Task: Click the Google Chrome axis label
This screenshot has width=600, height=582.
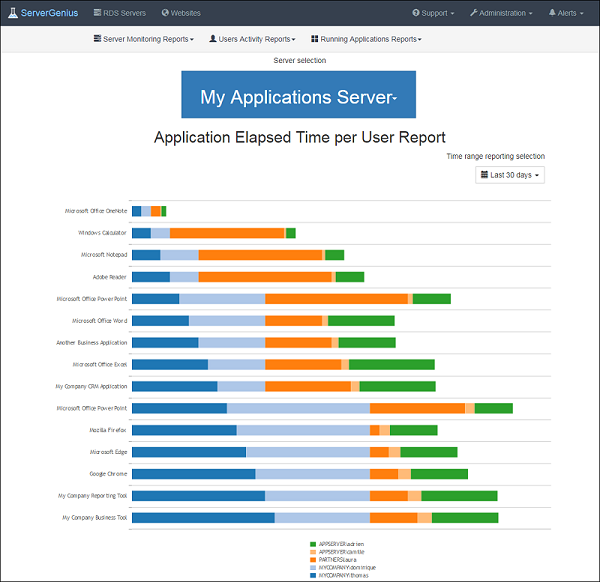Action: point(108,474)
